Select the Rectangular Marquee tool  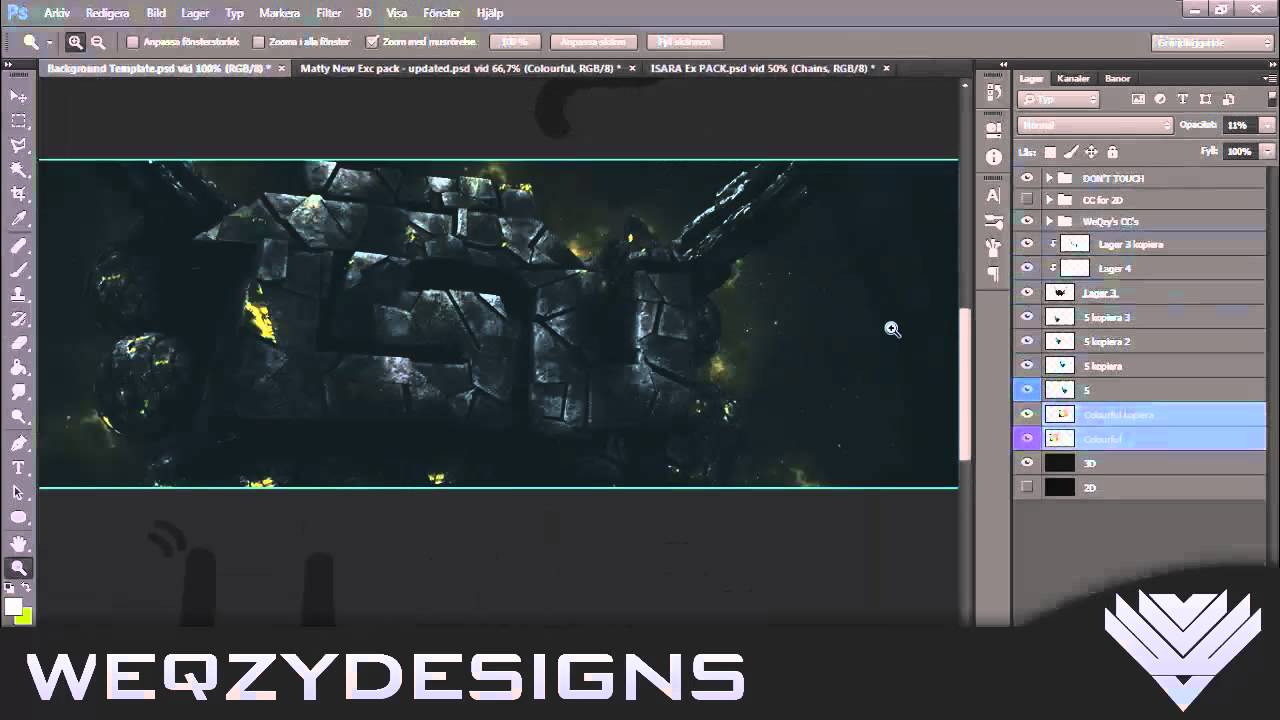pos(18,121)
